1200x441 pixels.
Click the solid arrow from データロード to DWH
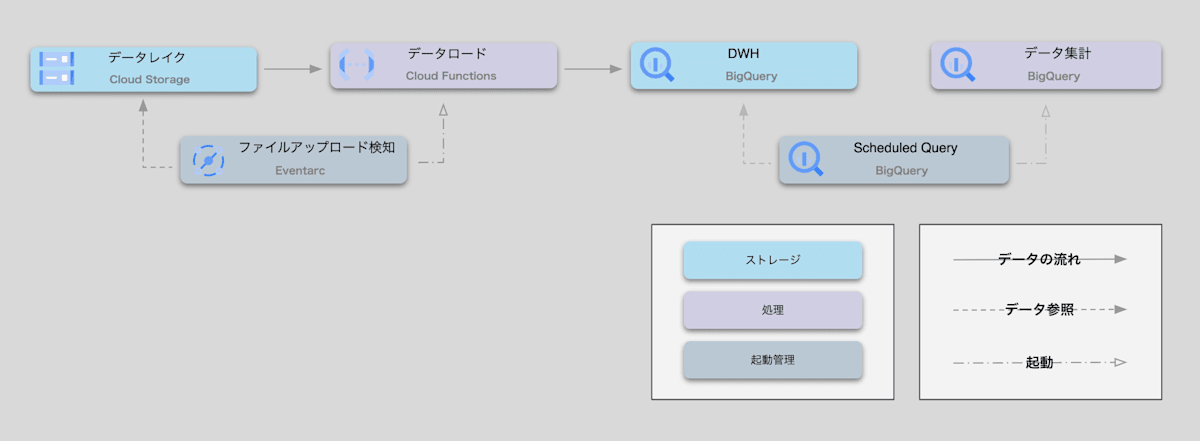pyautogui.click(x=592, y=69)
